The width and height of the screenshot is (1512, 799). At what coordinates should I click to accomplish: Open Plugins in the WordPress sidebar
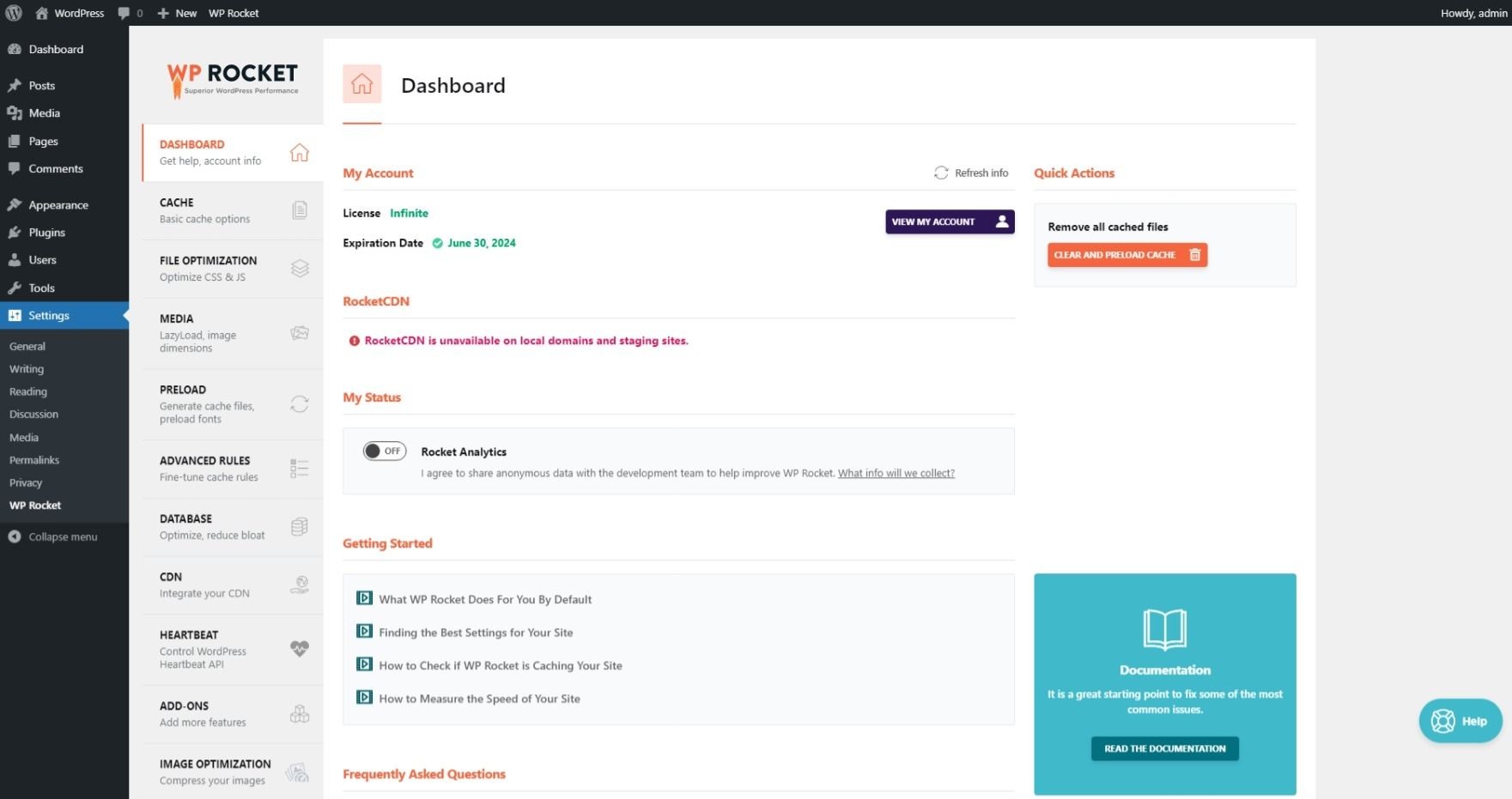tap(46, 233)
